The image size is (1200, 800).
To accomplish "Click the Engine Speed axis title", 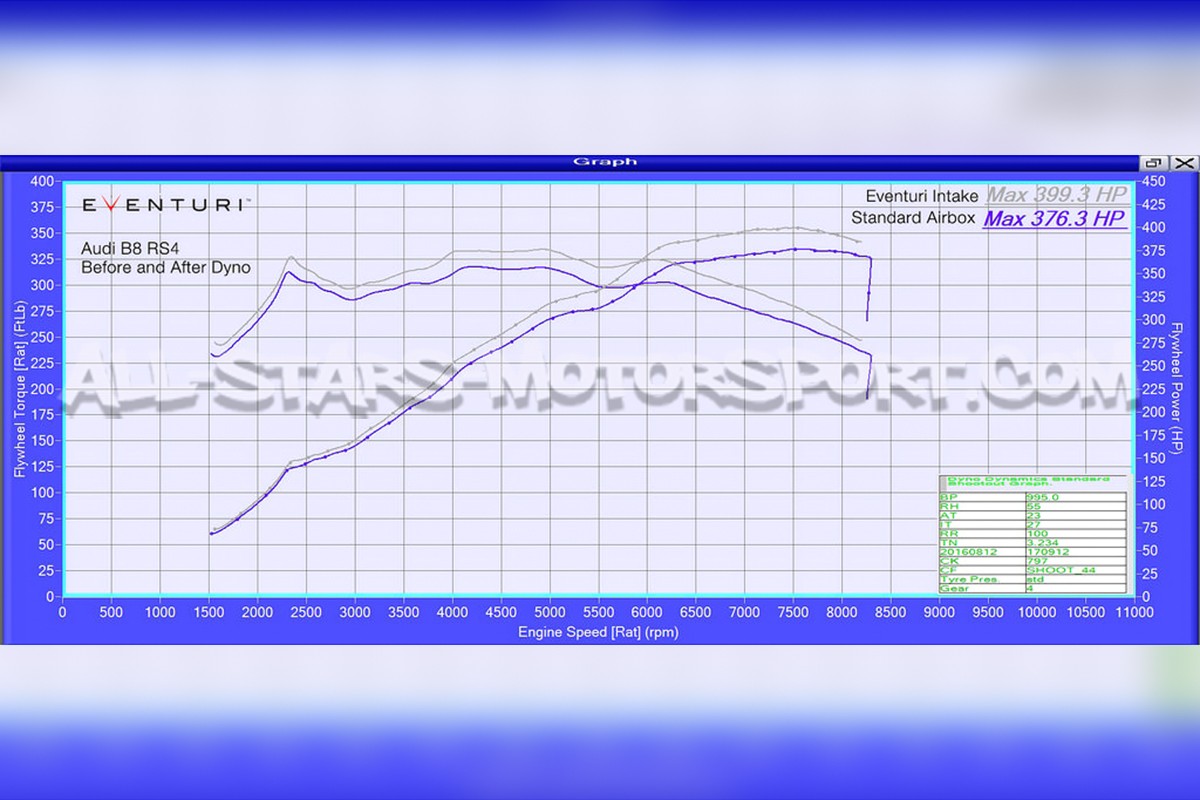I will (598, 633).
